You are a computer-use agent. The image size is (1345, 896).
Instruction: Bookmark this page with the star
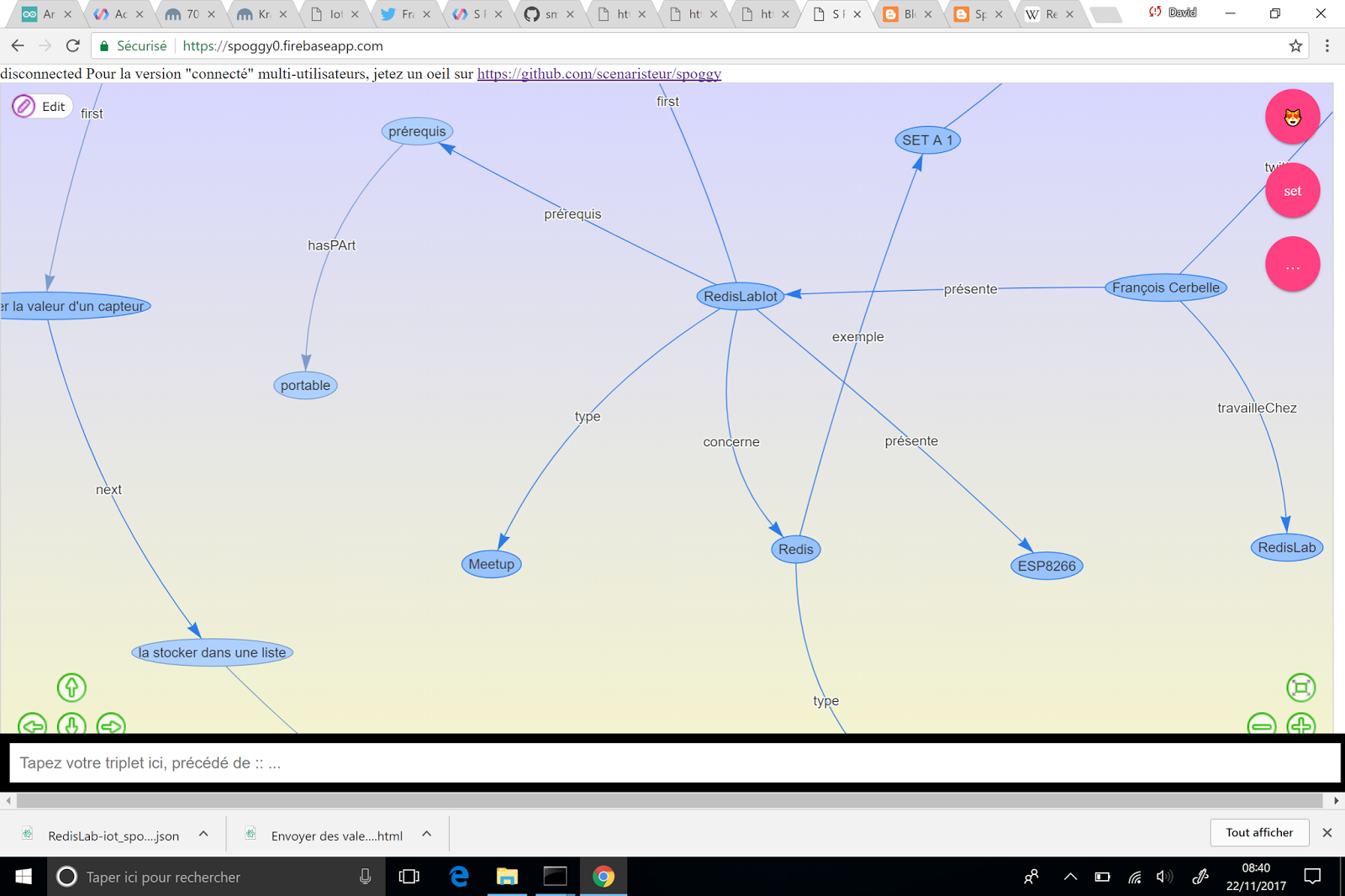pos(1295,46)
